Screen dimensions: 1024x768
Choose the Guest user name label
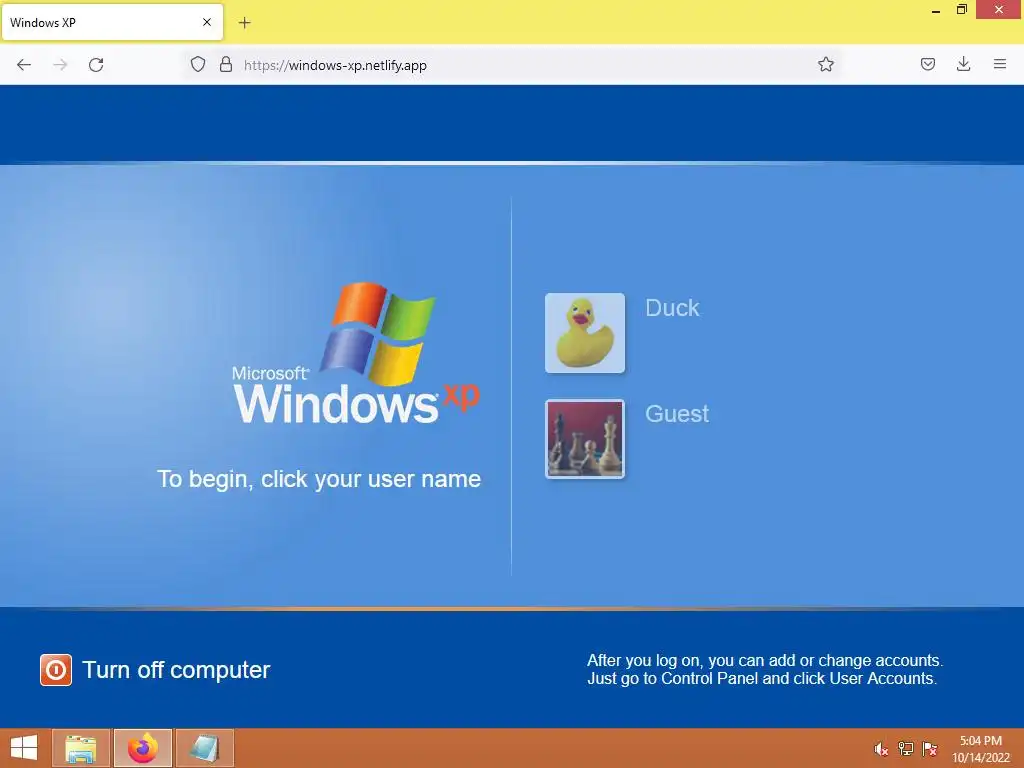(x=677, y=413)
